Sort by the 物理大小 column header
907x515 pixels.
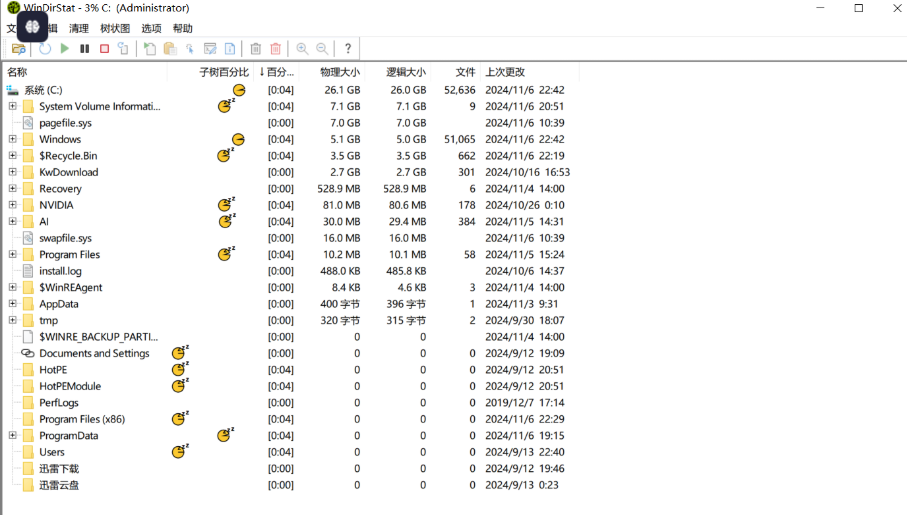[x=340, y=72]
